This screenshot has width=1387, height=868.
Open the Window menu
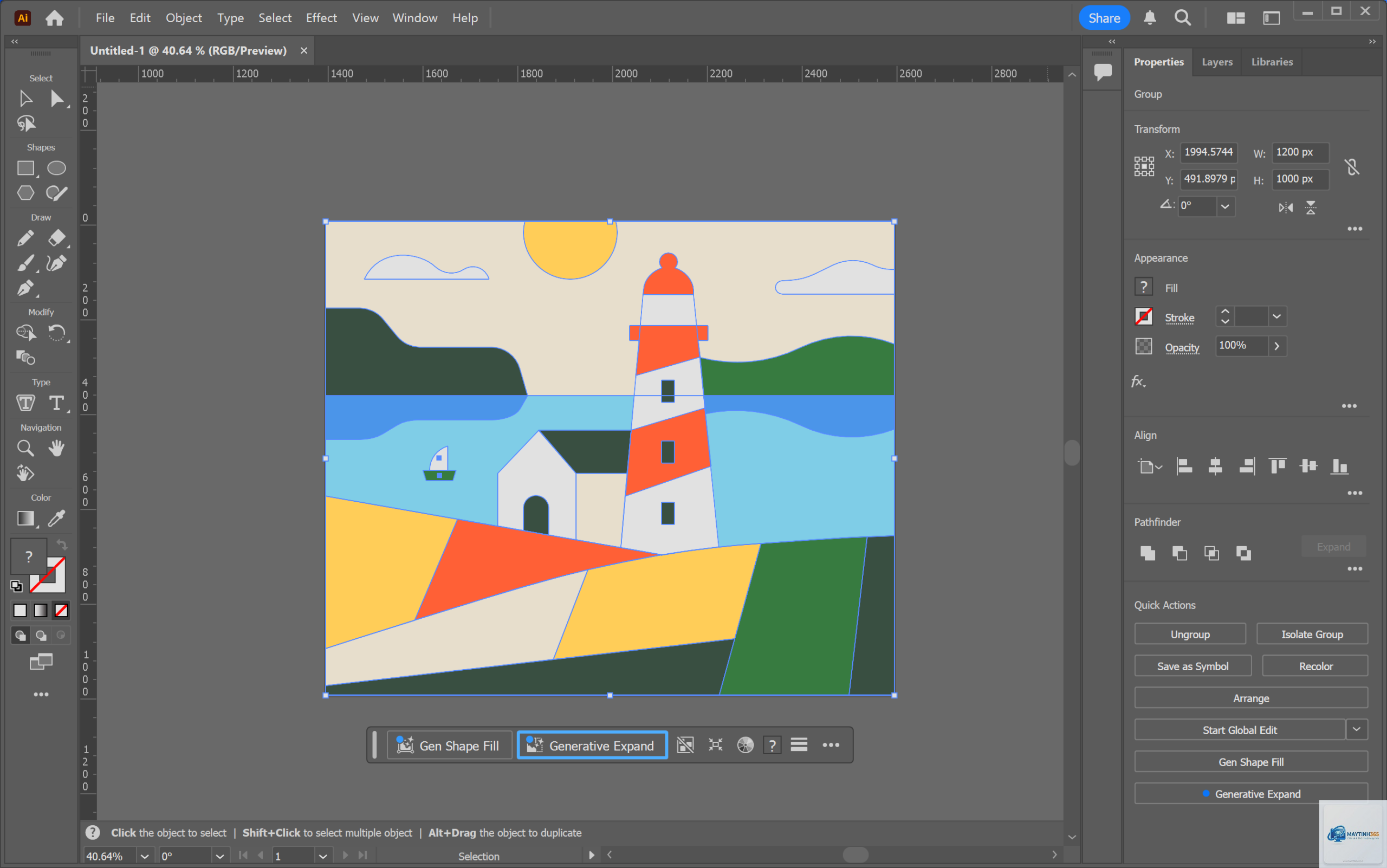click(414, 18)
